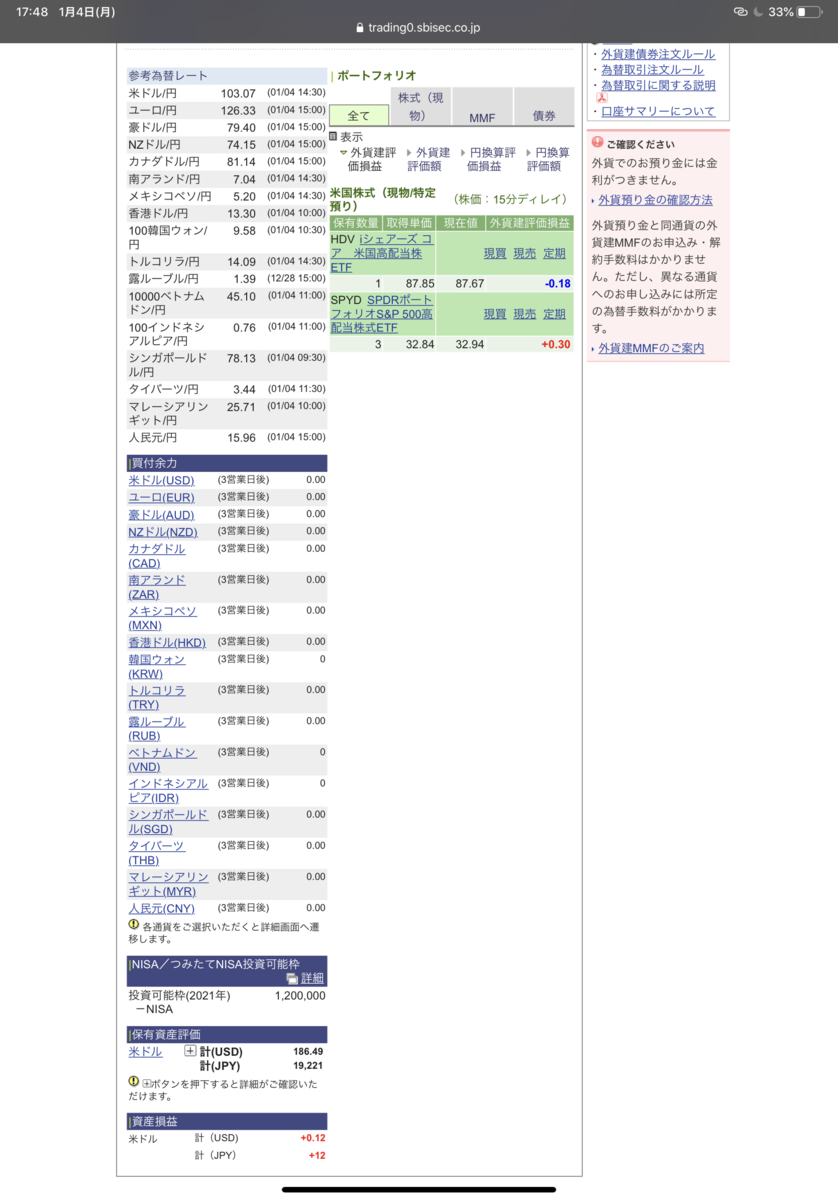
Task: Click the SPYD gain value +0.30
Action: (556, 344)
